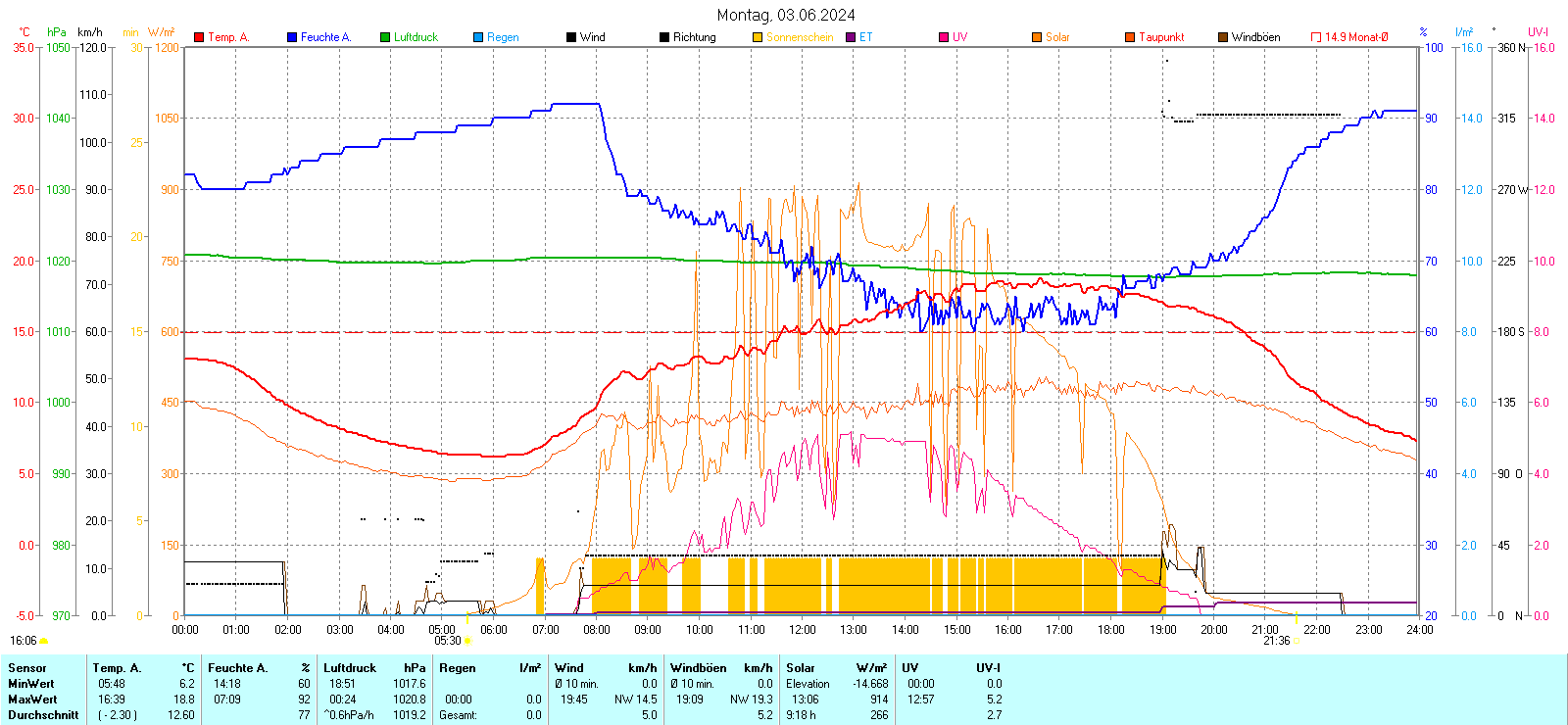The height and width of the screenshot is (725, 1568).
Task: Click the MaxWert row label
Action: tap(32, 700)
